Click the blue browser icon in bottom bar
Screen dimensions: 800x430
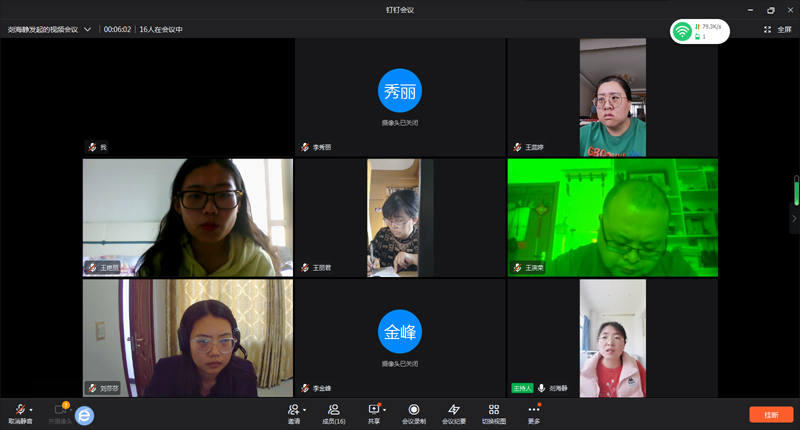(84, 415)
